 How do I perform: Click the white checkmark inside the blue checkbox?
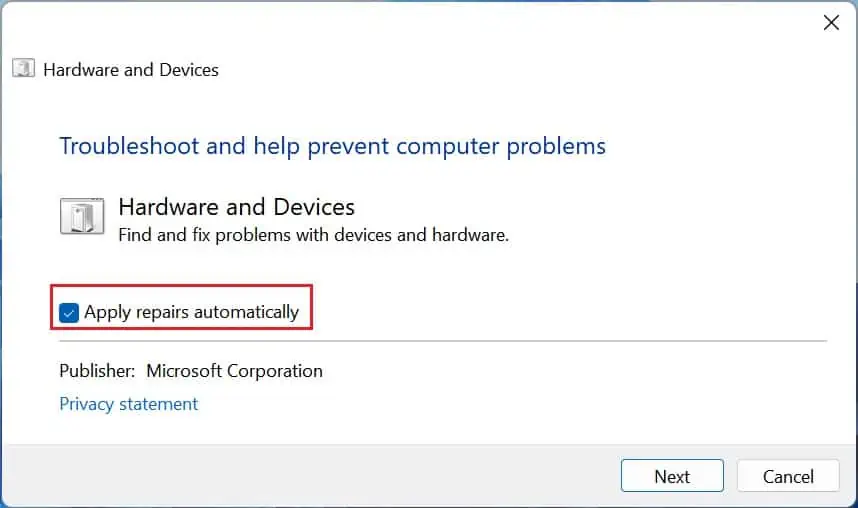pos(69,312)
